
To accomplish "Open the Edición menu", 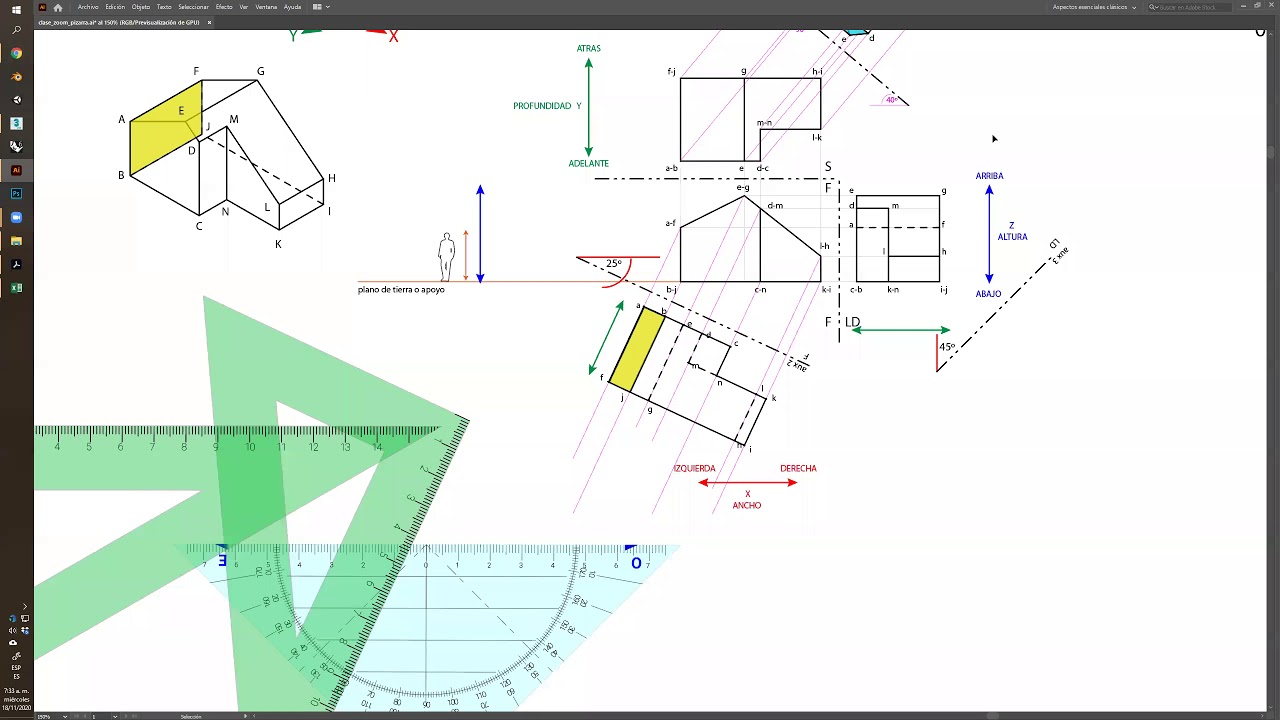I will click(115, 7).
